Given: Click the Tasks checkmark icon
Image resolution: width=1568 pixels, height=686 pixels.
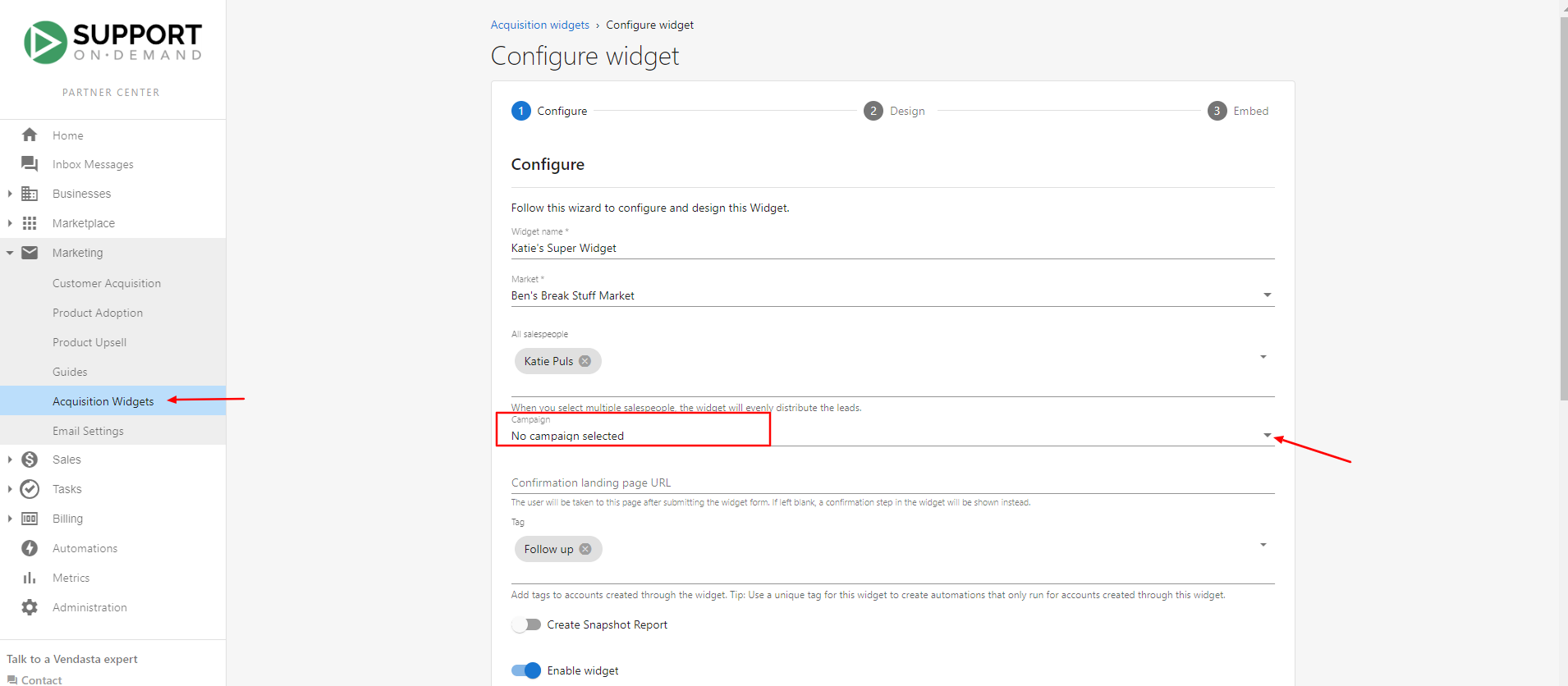Looking at the screenshot, I should (30, 489).
